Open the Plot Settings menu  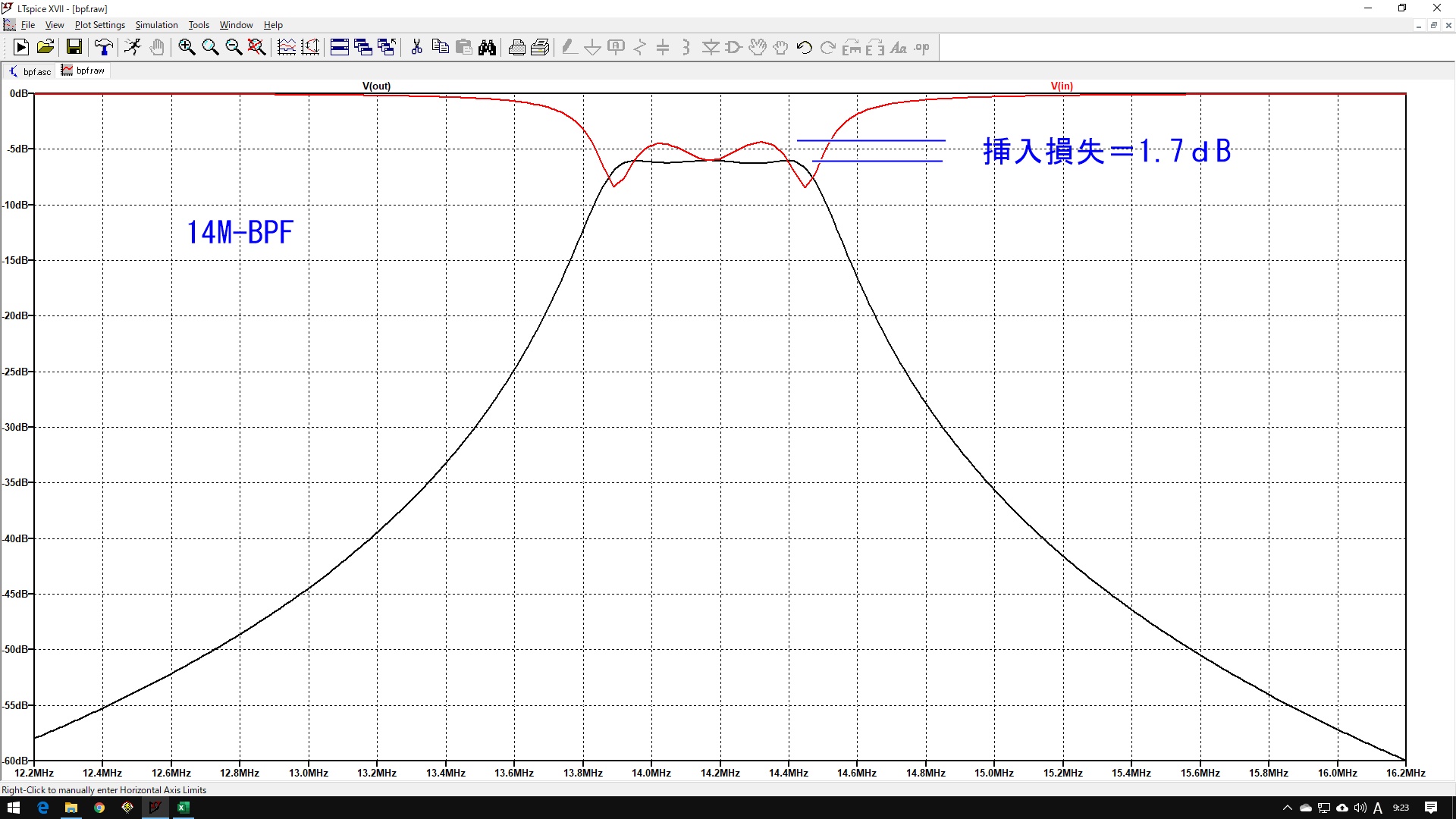[99, 25]
